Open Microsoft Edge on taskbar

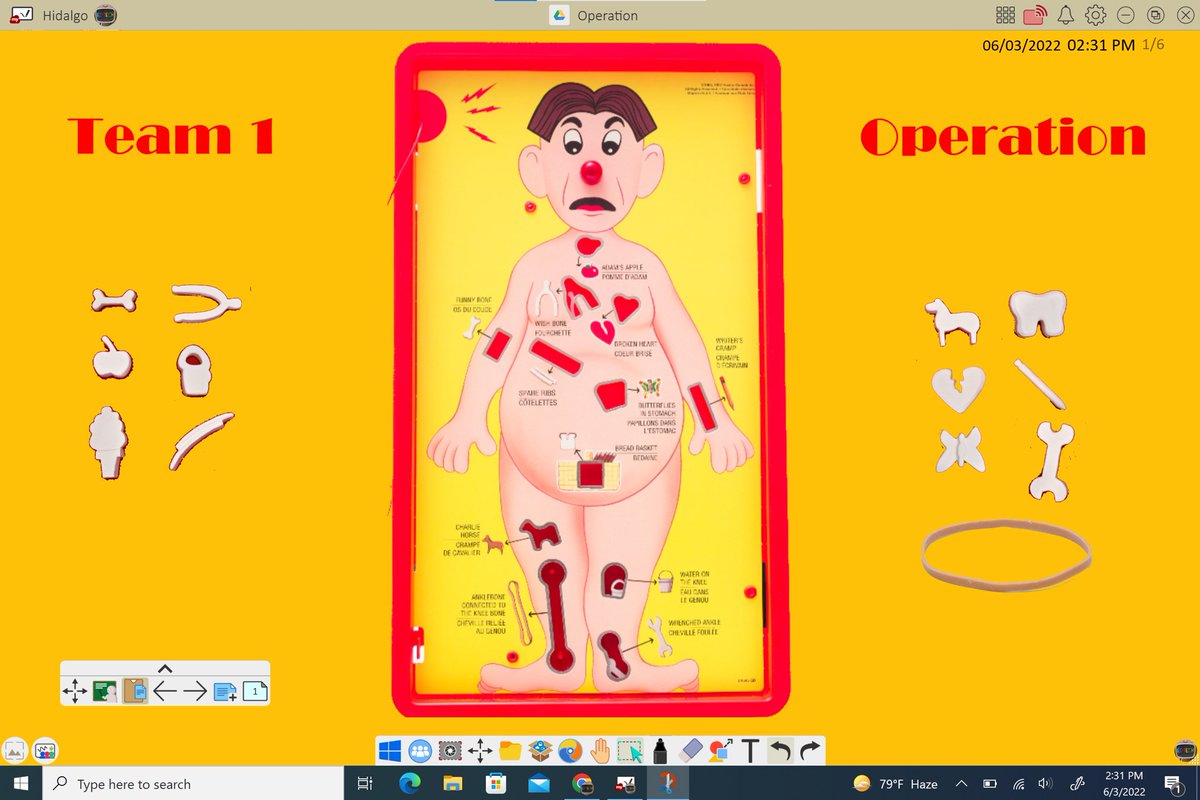pyautogui.click(x=410, y=784)
